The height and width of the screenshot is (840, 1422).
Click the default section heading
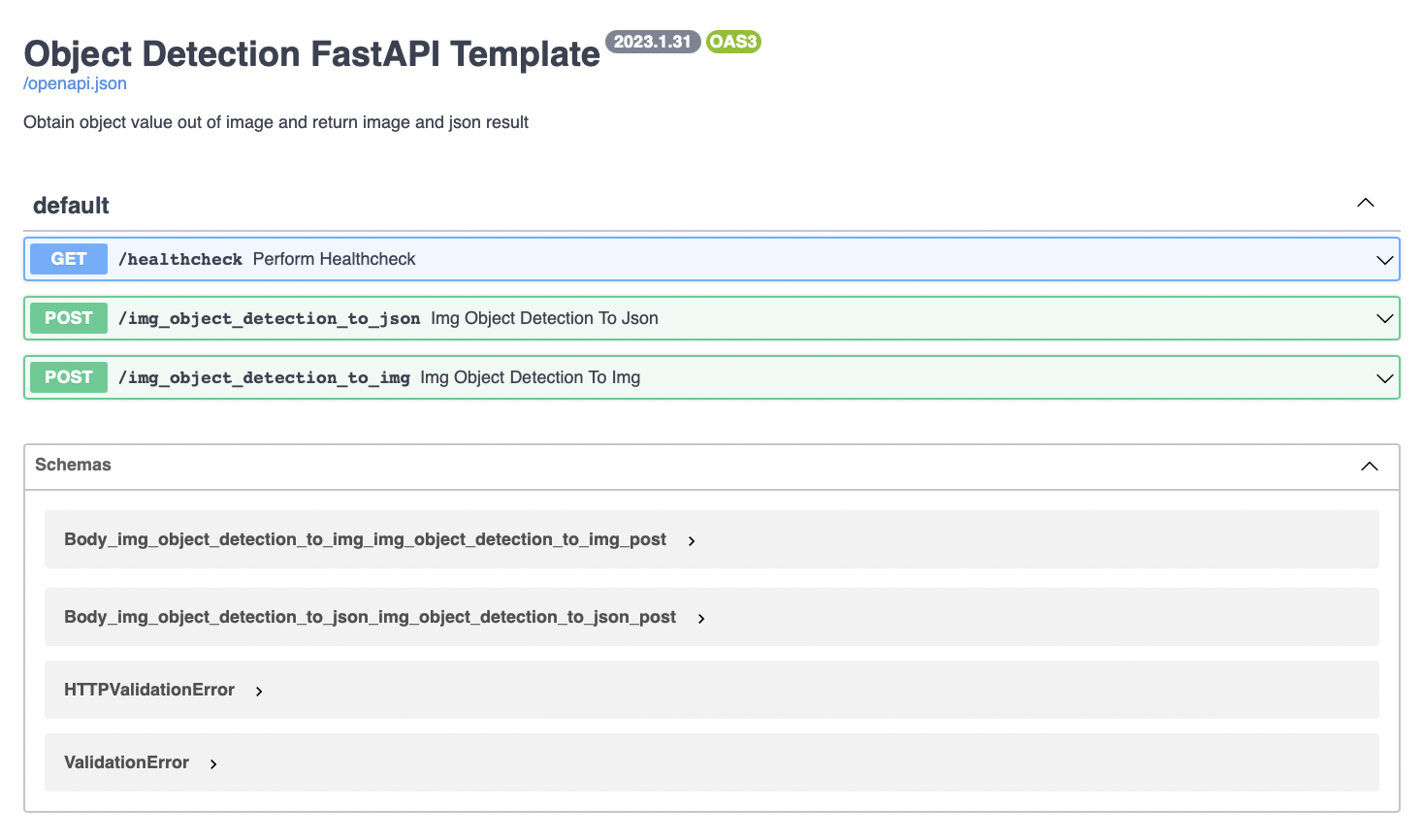pyautogui.click(x=71, y=206)
